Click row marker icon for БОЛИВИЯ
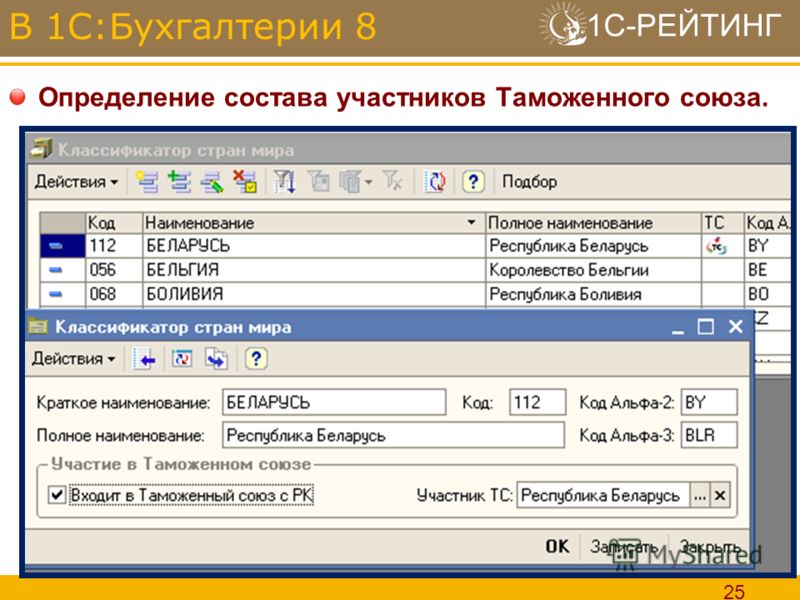Image resolution: width=800 pixels, height=600 pixels. pos(56,294)
